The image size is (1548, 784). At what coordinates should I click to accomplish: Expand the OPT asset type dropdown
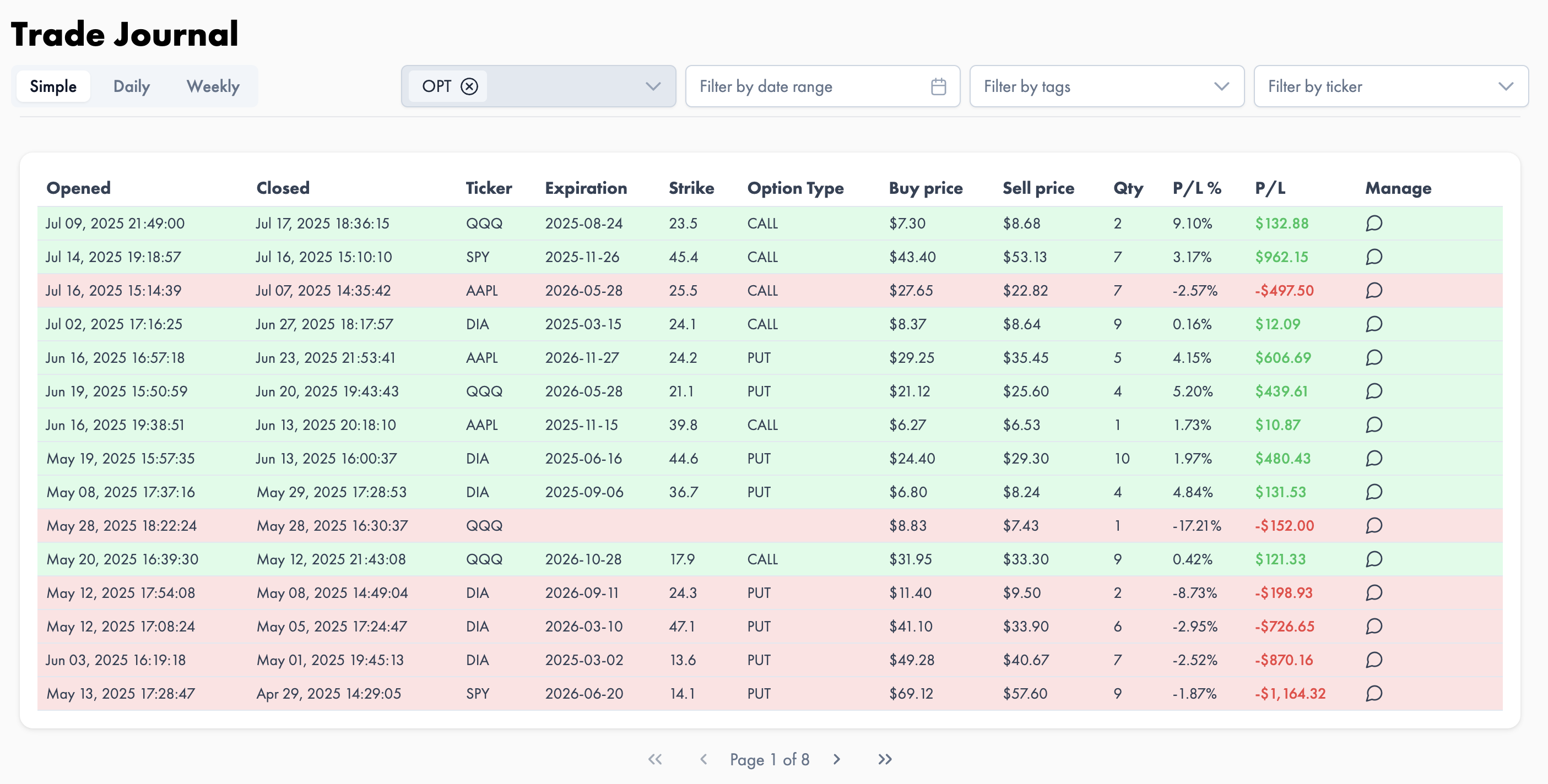[x=653, y=86]
